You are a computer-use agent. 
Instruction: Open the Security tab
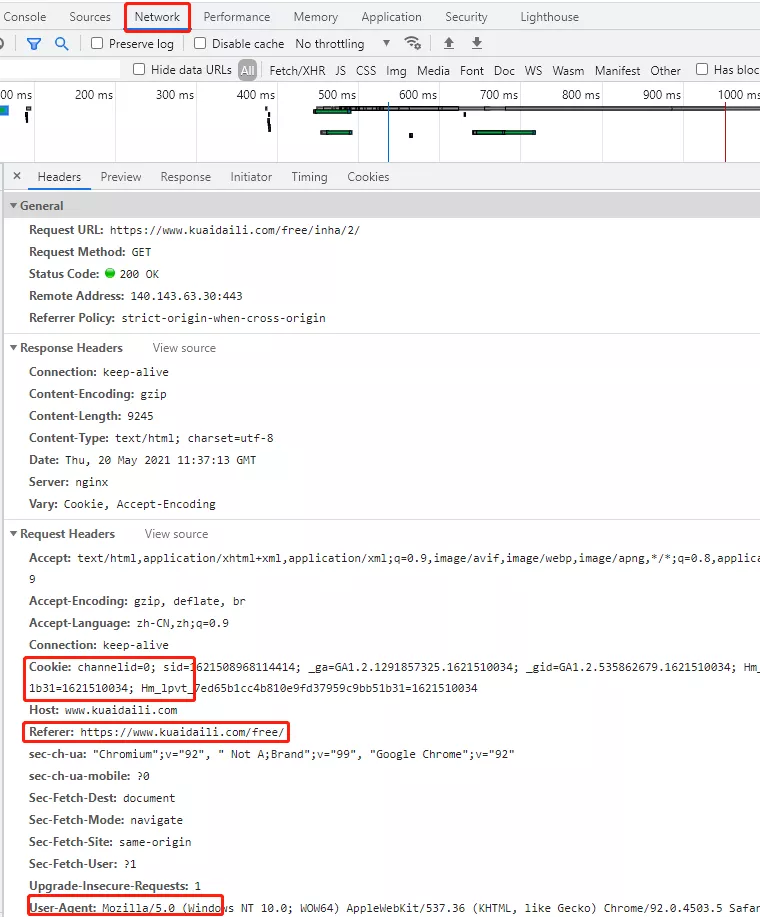466,17
